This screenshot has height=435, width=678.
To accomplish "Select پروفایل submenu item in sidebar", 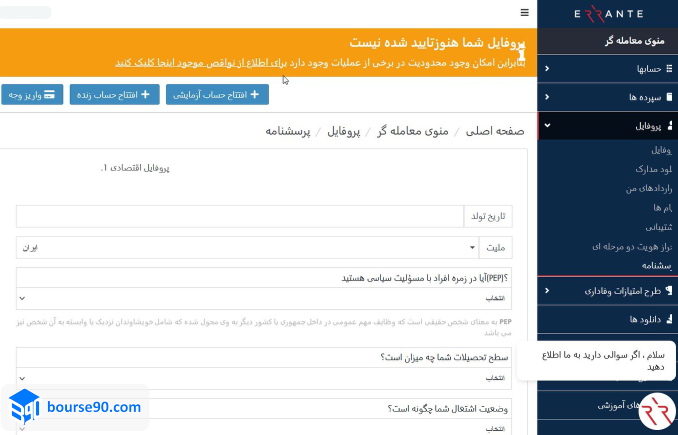I will point(661,150).
